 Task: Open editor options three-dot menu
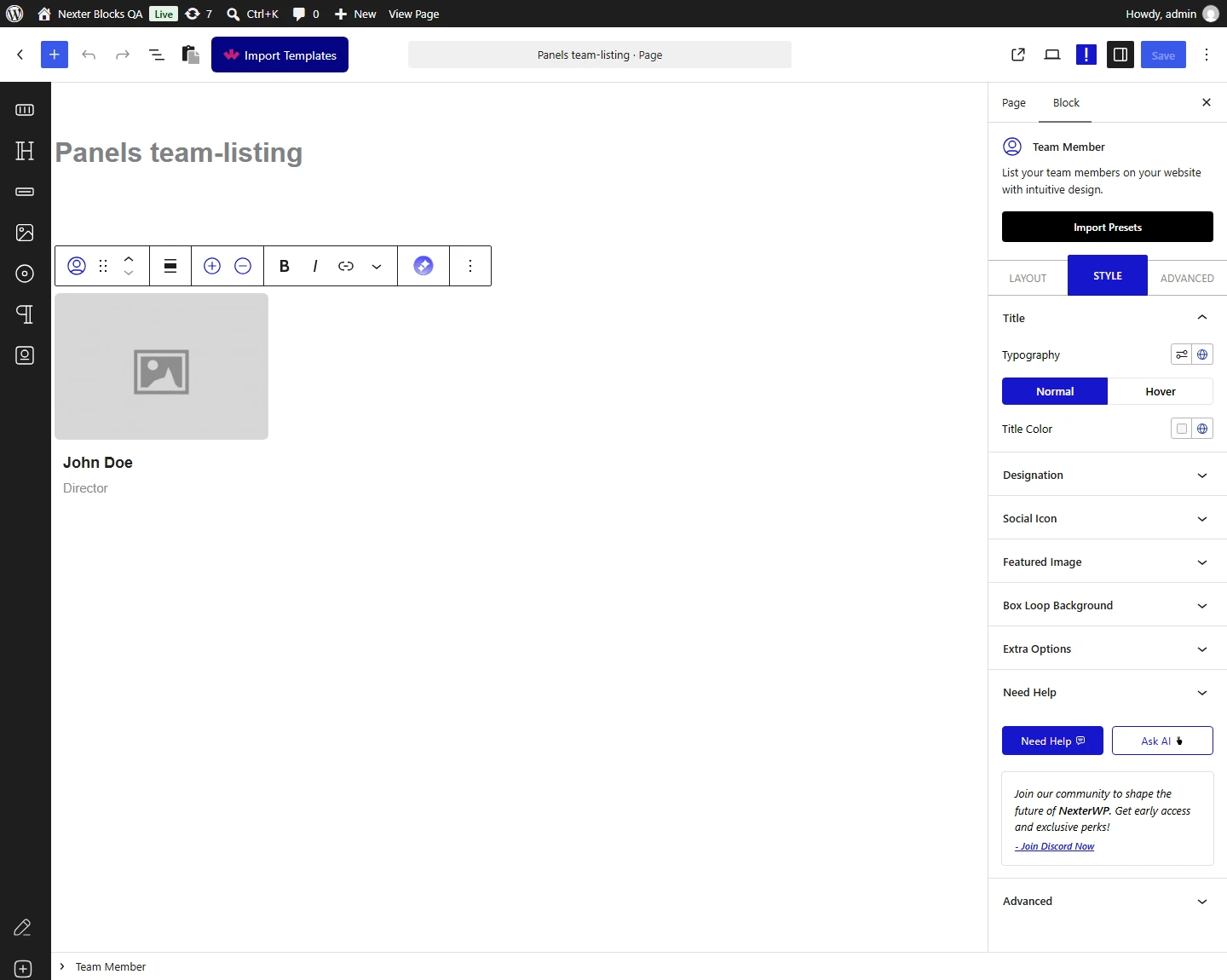coord(1207,55)
